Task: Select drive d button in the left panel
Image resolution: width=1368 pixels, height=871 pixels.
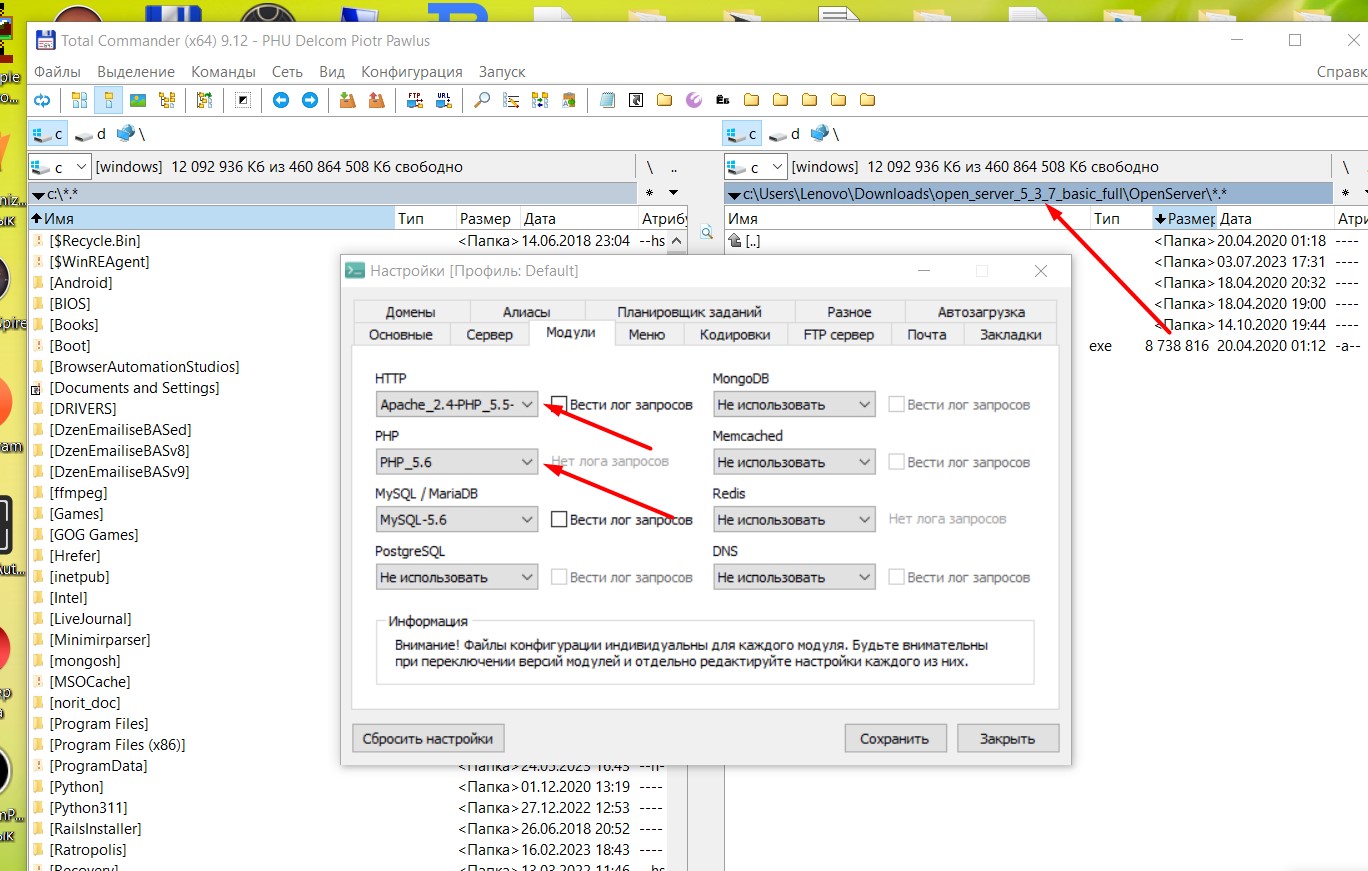Action: coord(91,133)
